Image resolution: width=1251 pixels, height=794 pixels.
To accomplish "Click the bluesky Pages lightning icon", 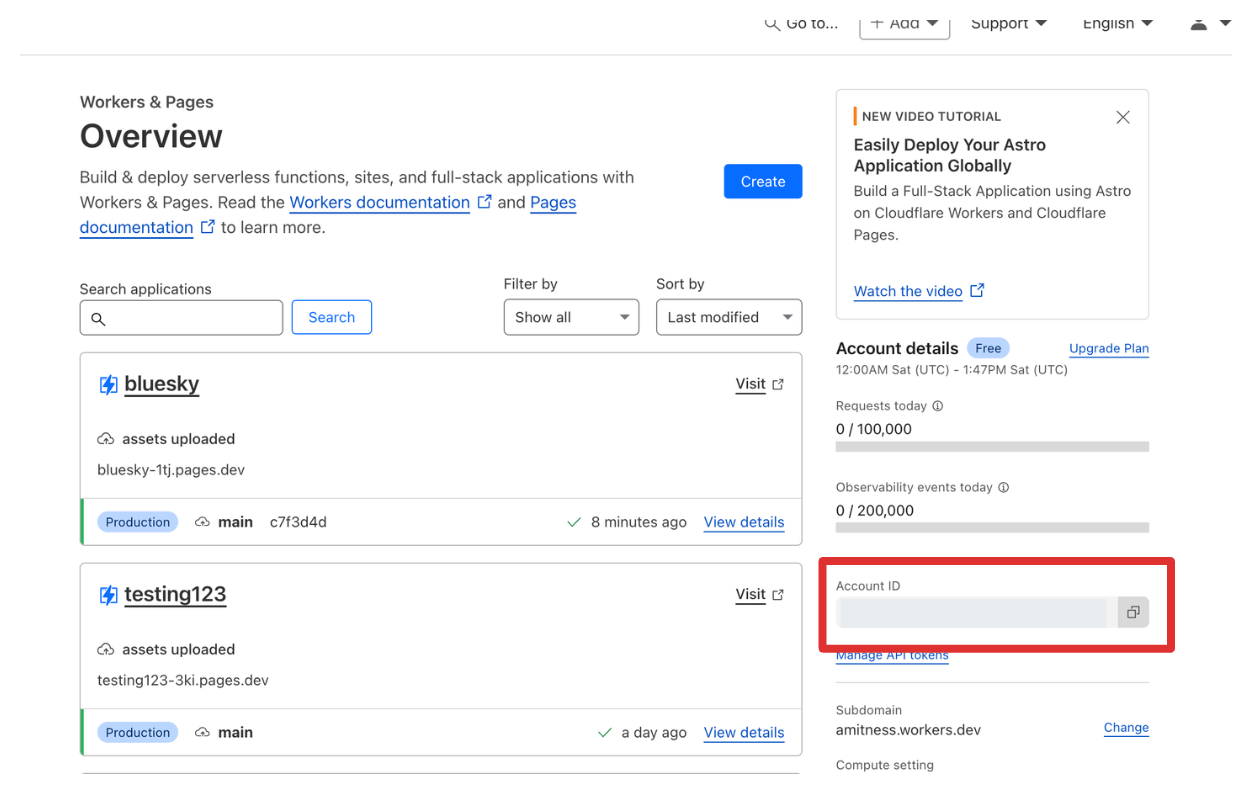I will point(108,385).
